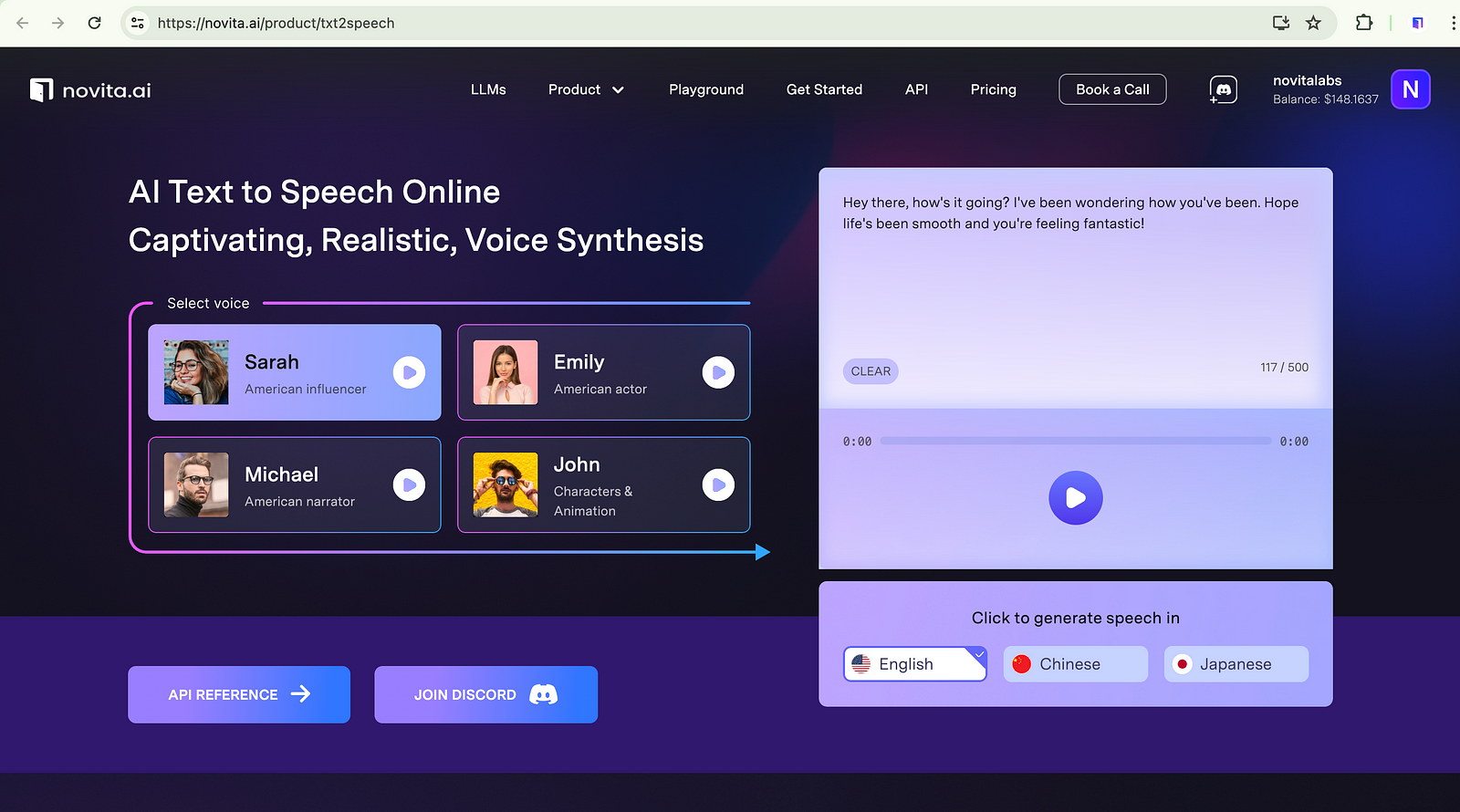Click John's portrait thumbnail
1460x812 pixels.
click(x=506, y=484)
